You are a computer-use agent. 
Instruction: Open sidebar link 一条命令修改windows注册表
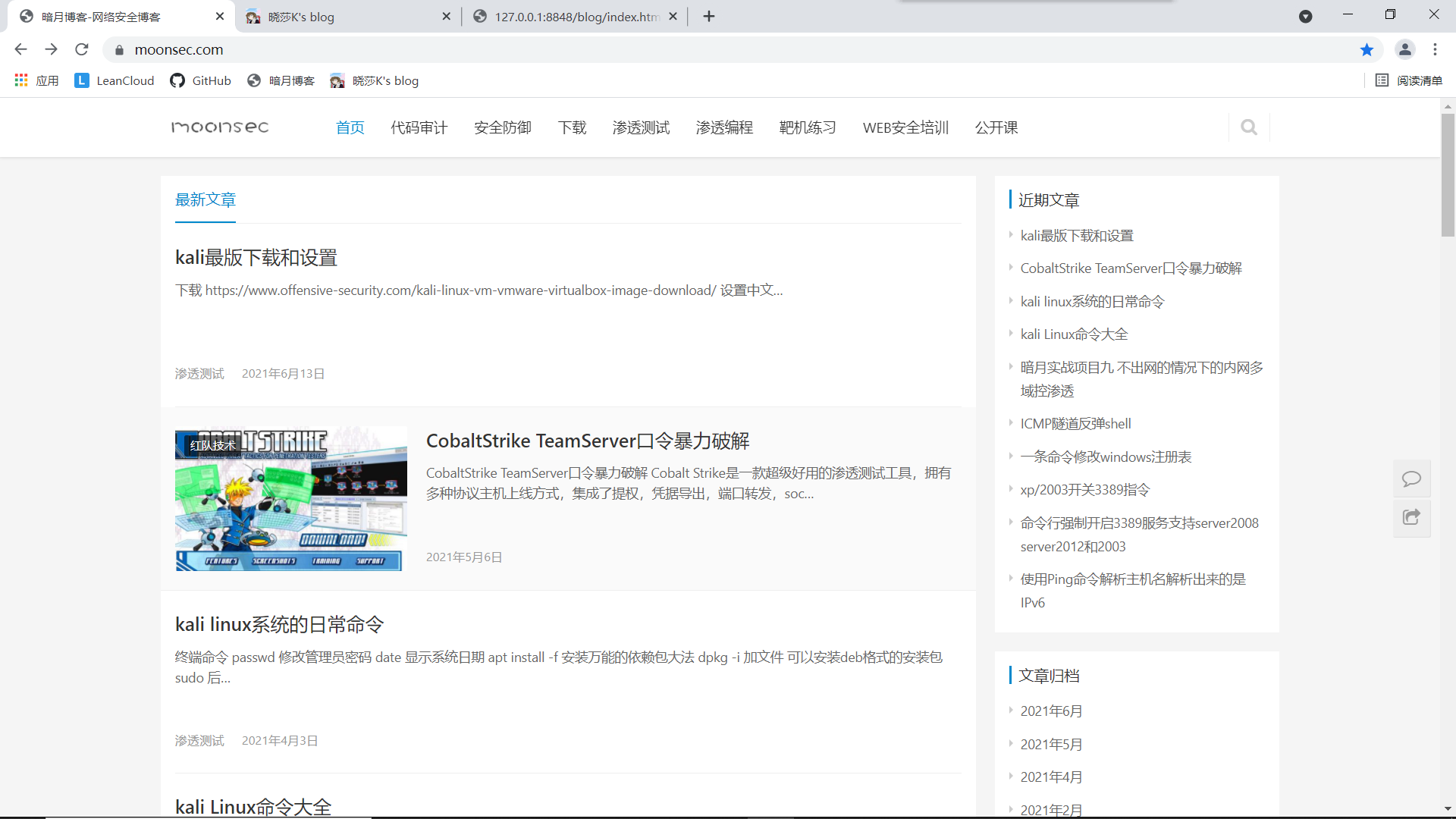(x=1106, y=457)
